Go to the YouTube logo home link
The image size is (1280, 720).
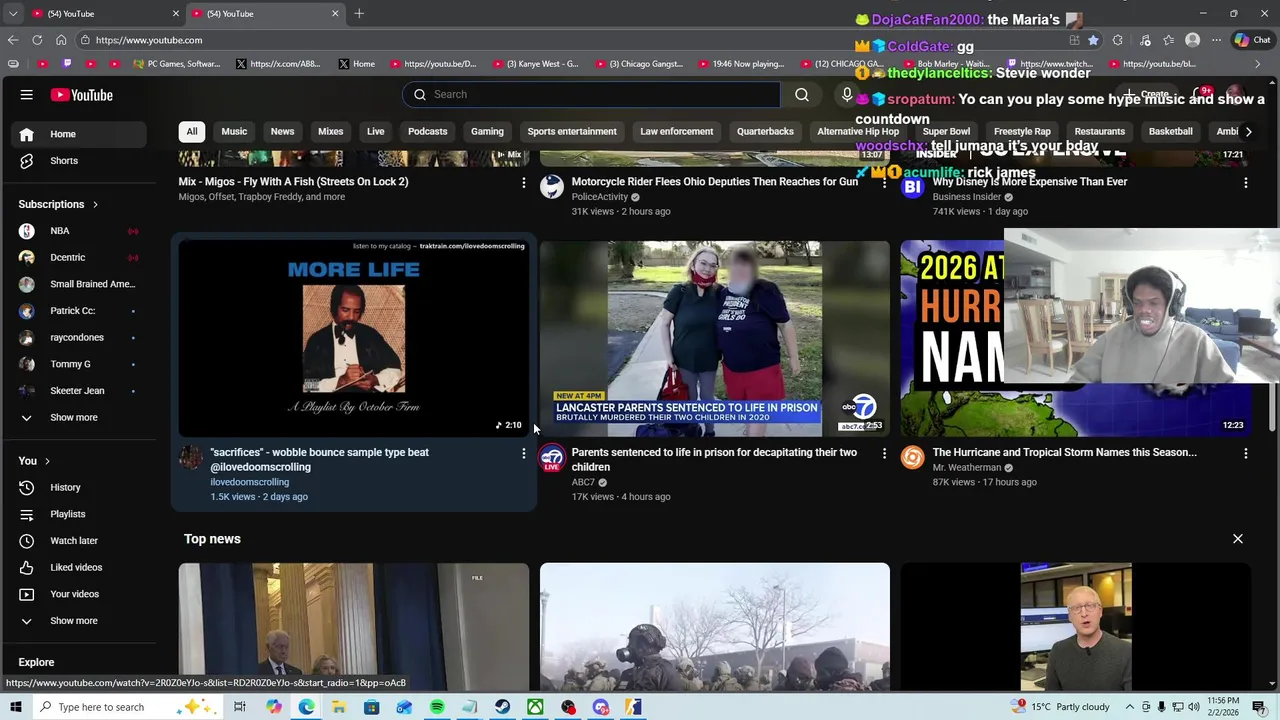click(82, 95)
